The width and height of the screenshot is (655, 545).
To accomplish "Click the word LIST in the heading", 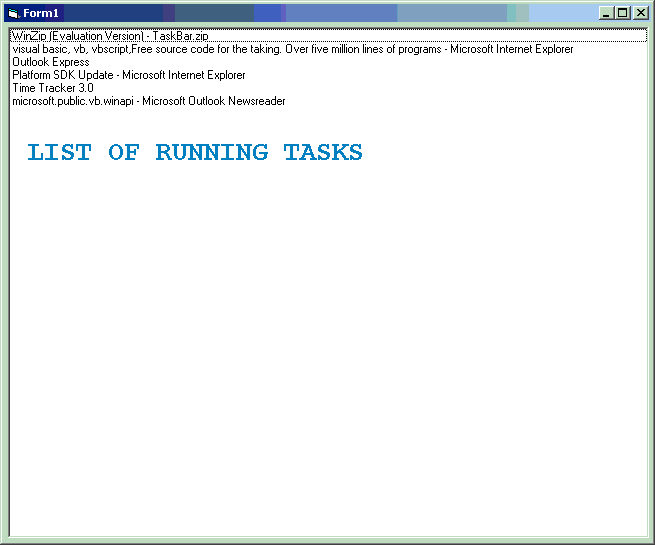I will point(58,153).
